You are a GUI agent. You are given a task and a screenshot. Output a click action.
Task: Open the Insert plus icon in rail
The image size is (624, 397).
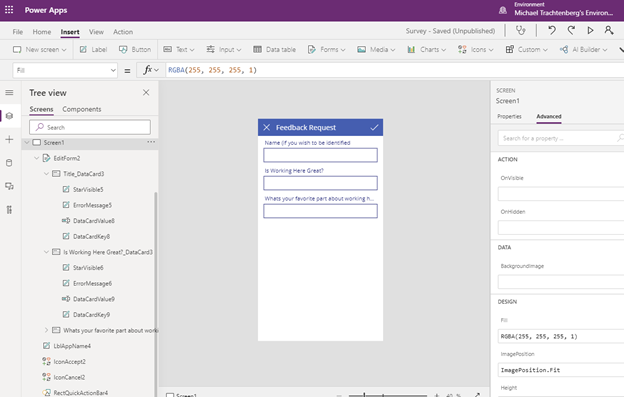pyautogui.click(x=9, y=139)
